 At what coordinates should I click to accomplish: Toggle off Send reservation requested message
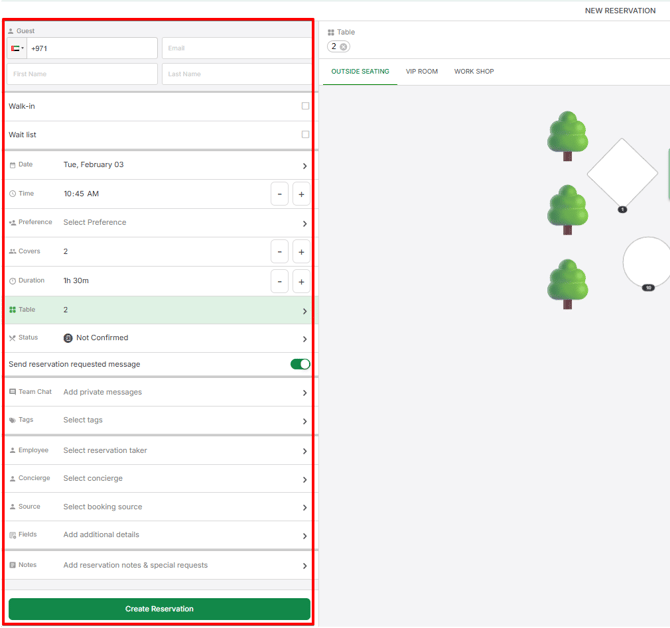[x=300, y=364]
